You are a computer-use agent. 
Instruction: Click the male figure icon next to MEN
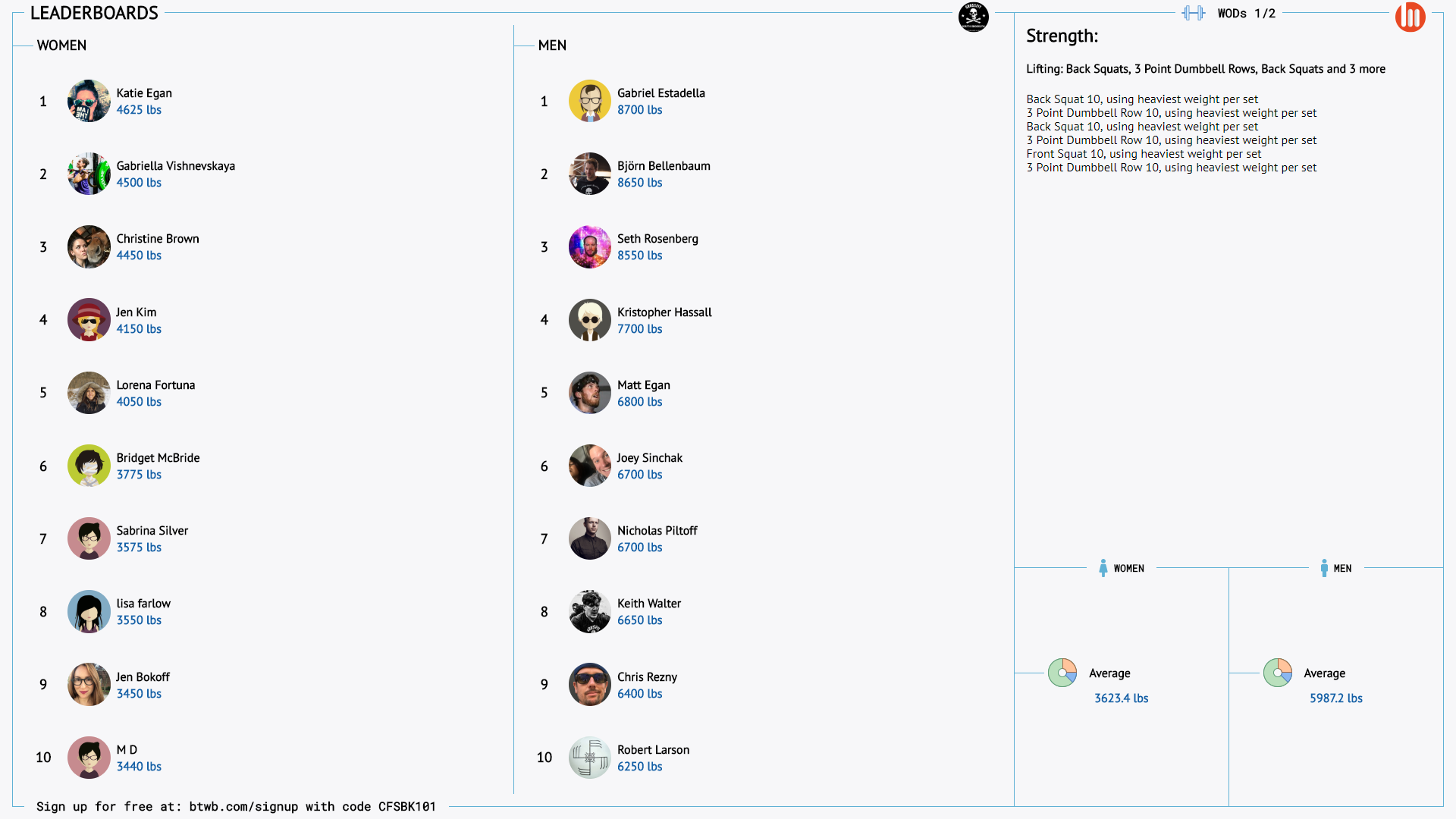coord(1323,568)
